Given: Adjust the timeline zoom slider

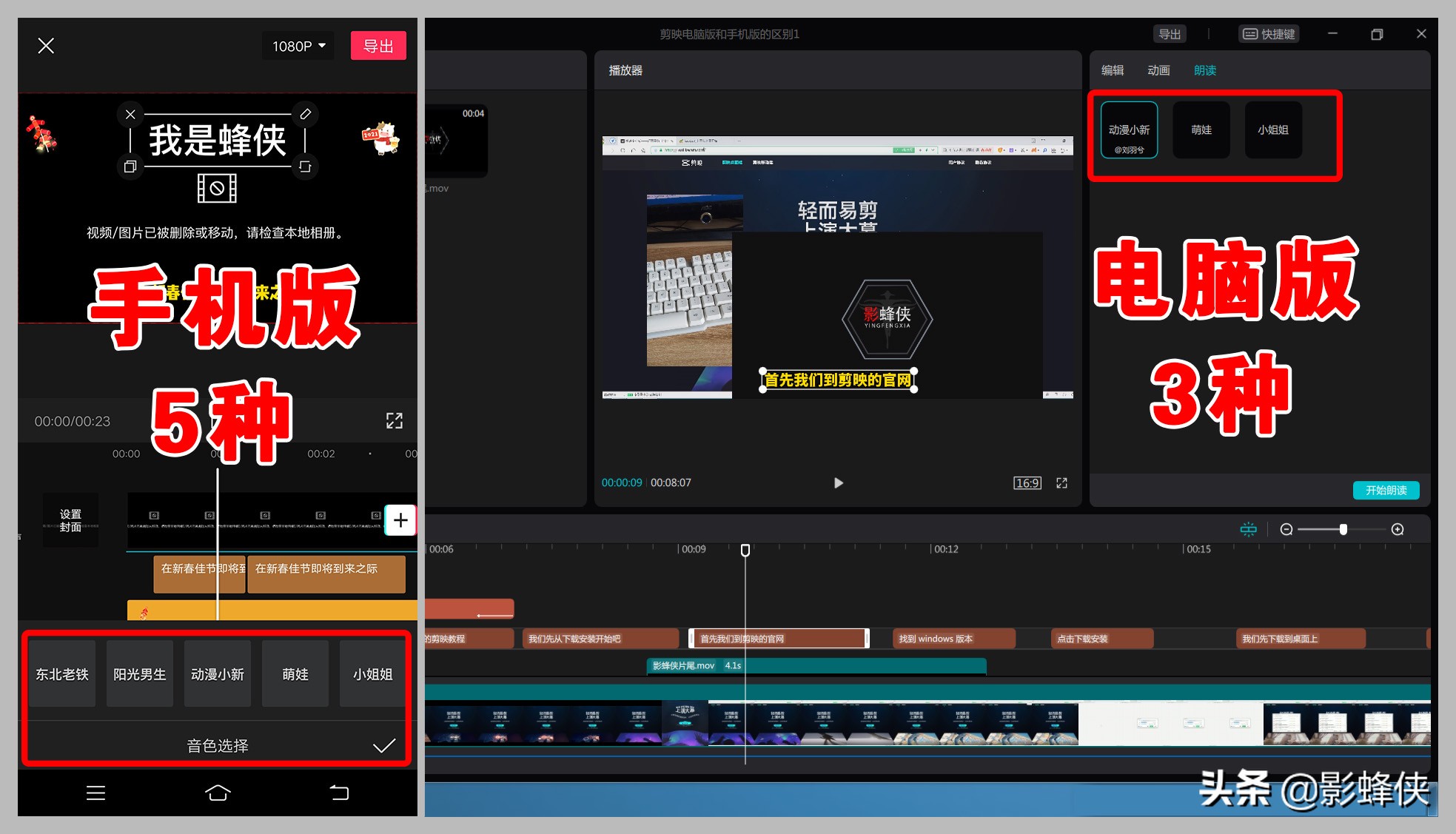Looking at the screenshot, I should tap(1343, 529).
